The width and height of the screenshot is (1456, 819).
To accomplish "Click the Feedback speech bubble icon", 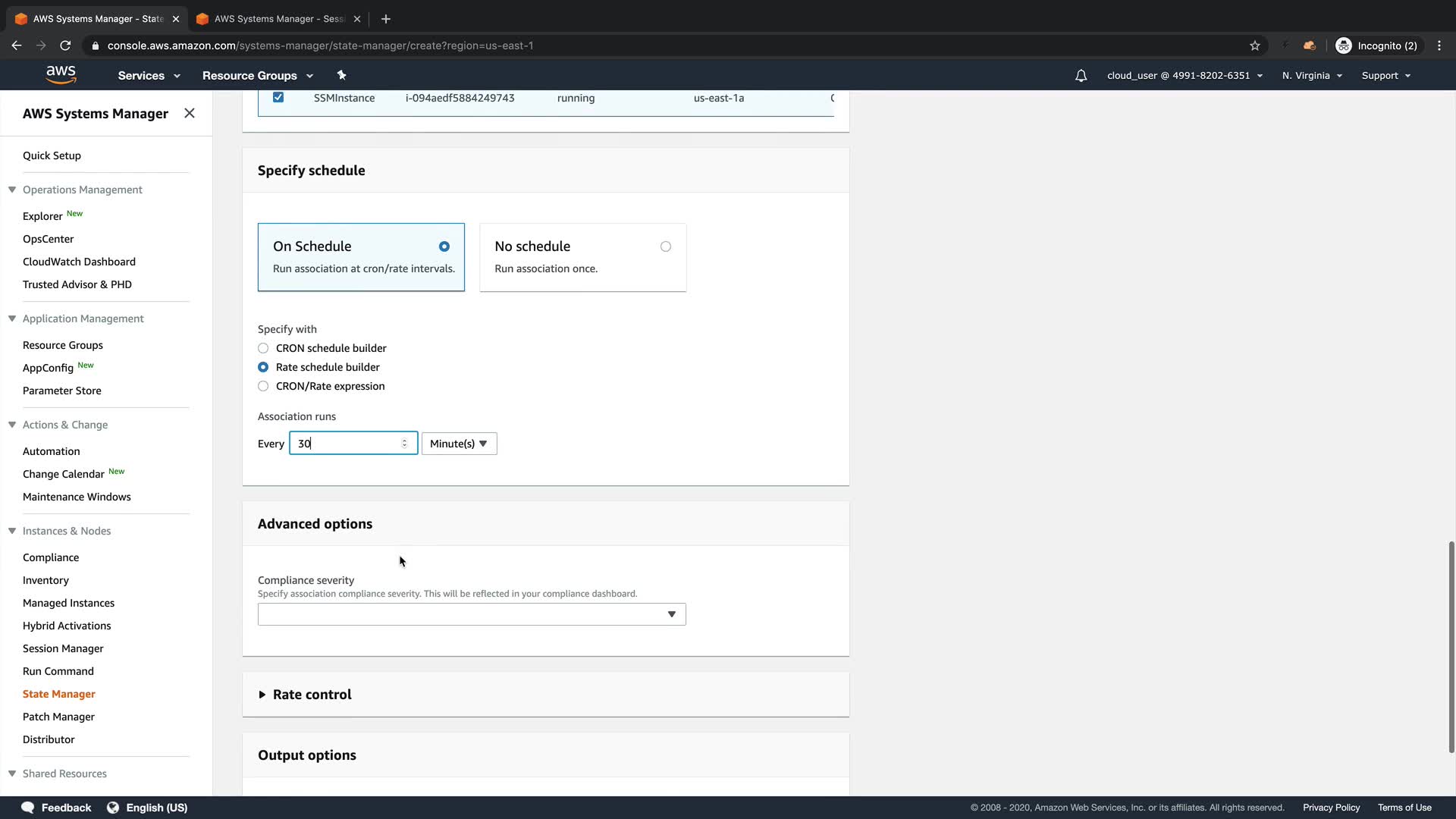I will pos(28,807).
